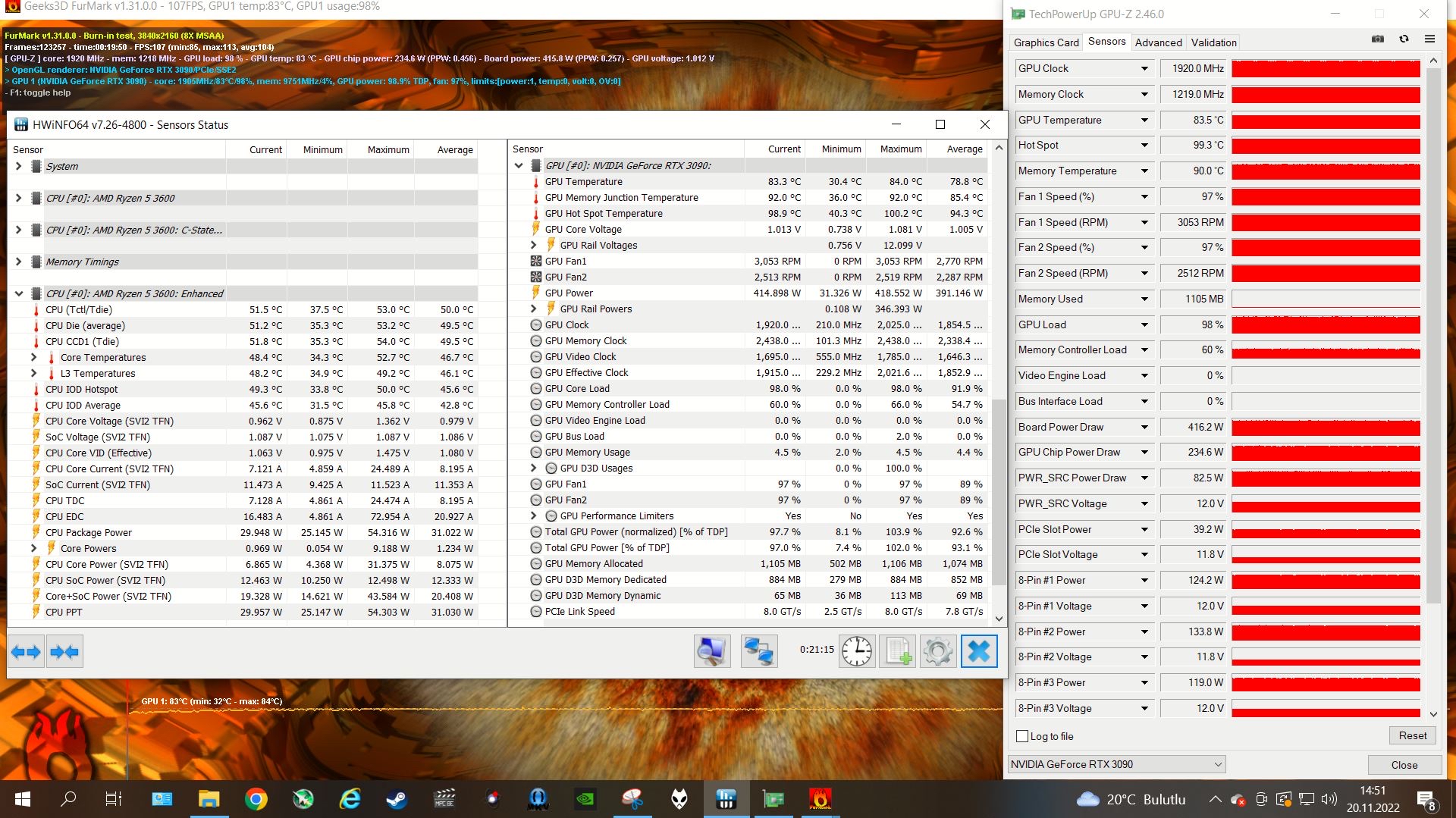Open HWiNFO sensor settings gear icon
The image size is (1456, 818).
coord(938,651)
